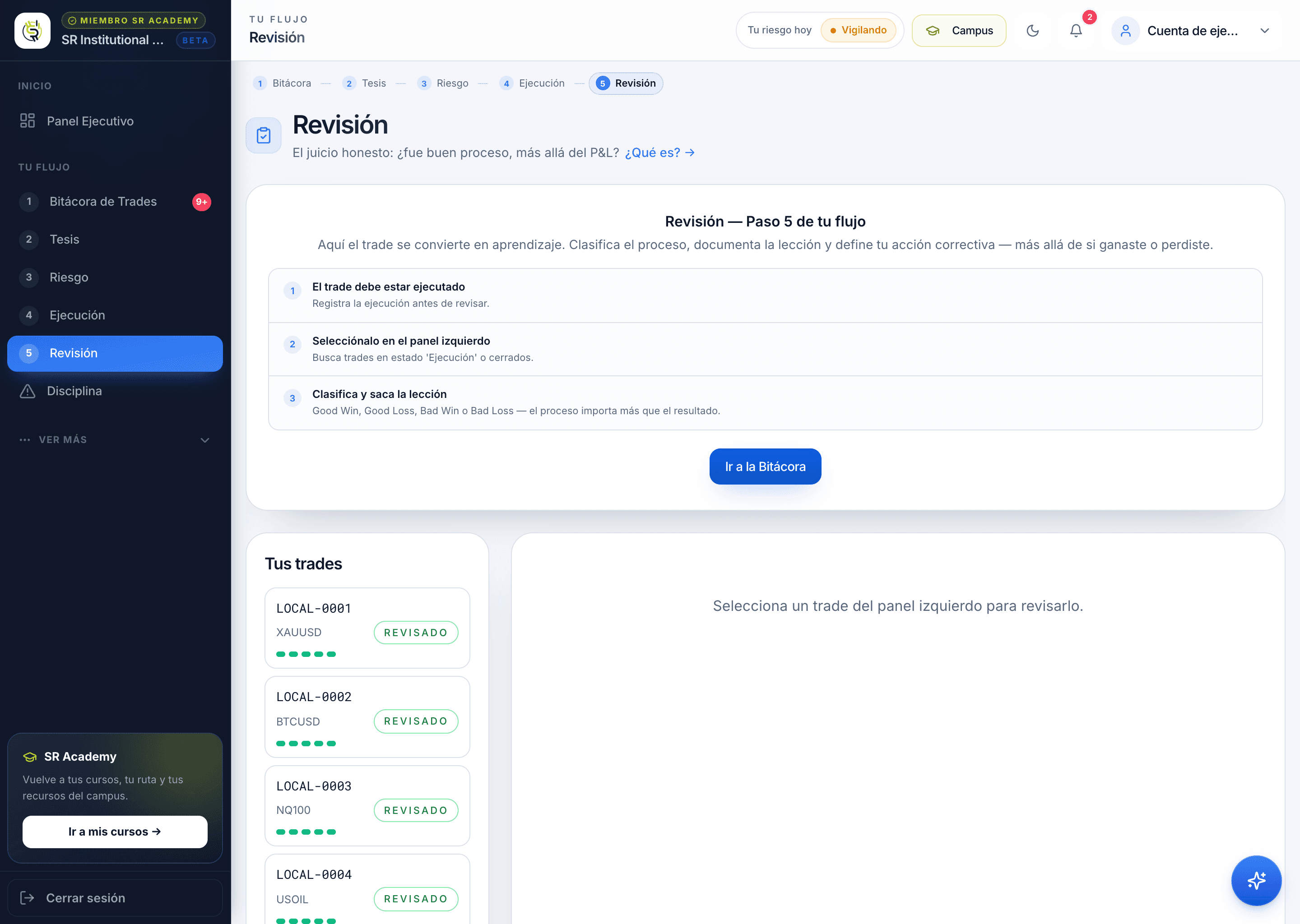Expand the account dropdown chevron
The width and height of the screenshot is (1300, 924).
pyautogui.click(x=1265, y=31)
